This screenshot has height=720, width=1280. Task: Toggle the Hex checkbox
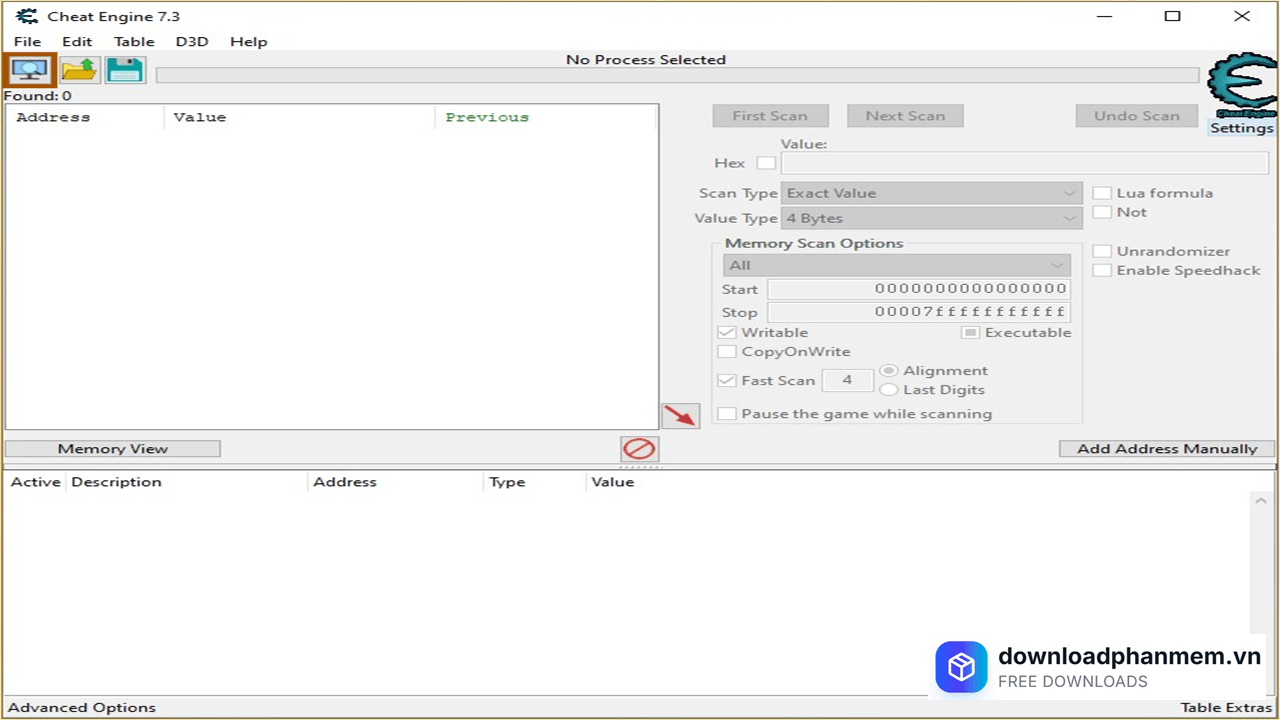tap(766, 163)
